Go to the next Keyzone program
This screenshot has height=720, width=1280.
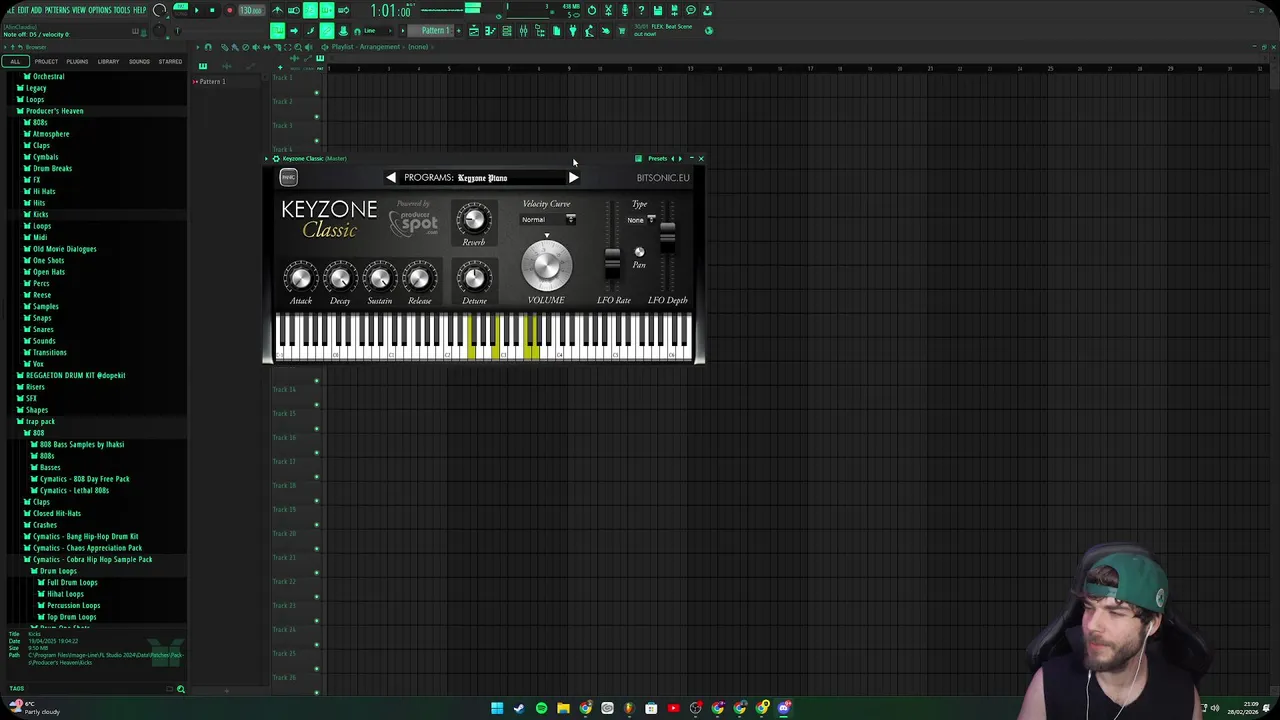tap(573, 177)
